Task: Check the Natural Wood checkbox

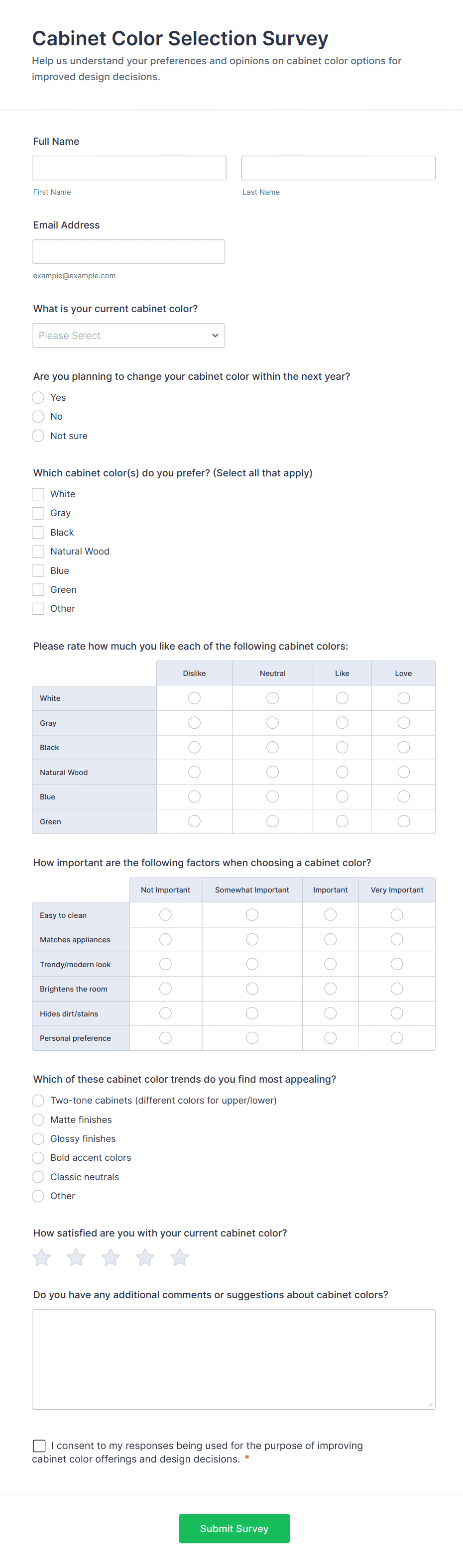Action: (x=38, y=551)
